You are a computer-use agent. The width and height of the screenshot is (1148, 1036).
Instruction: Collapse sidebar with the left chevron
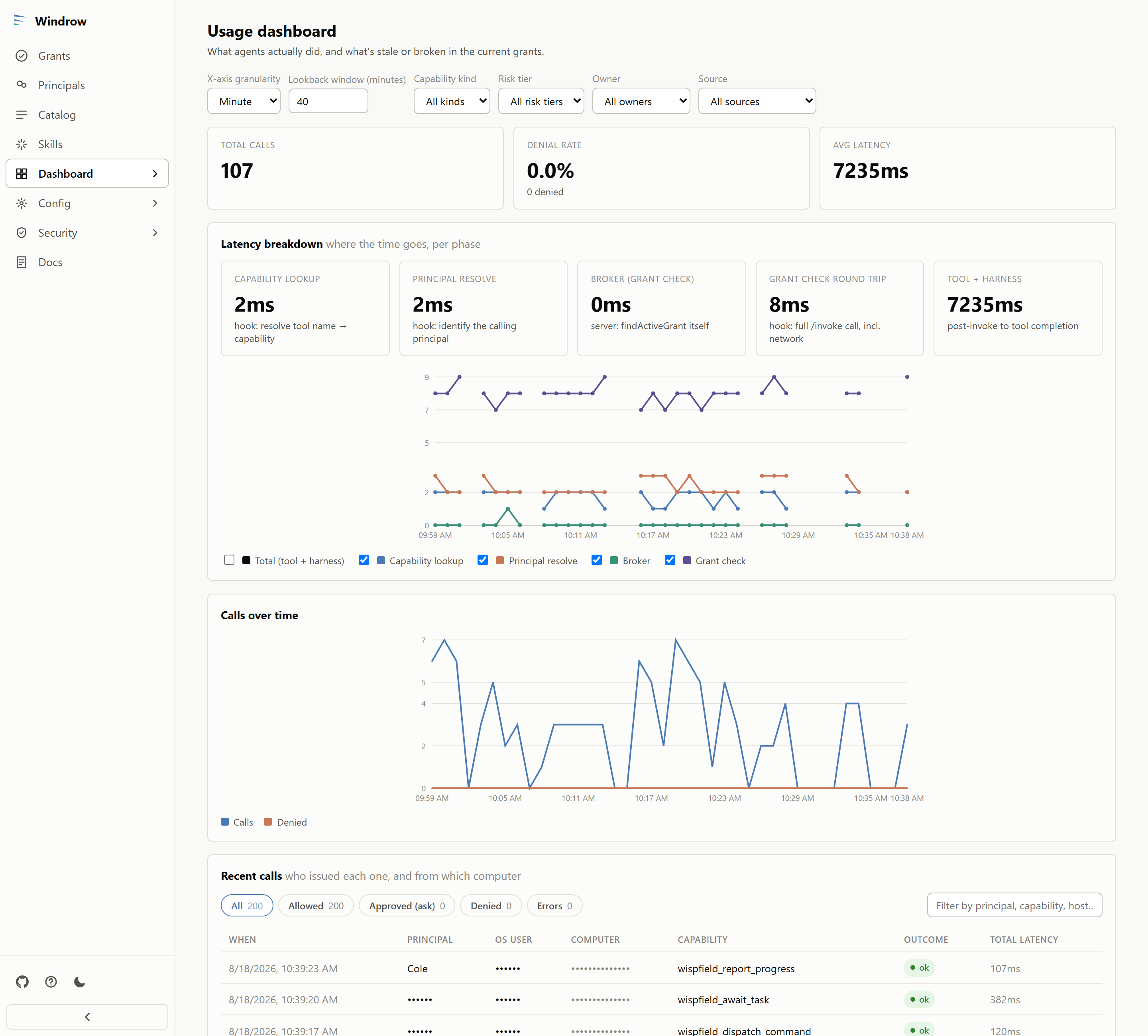click(x=87, y=1016)
